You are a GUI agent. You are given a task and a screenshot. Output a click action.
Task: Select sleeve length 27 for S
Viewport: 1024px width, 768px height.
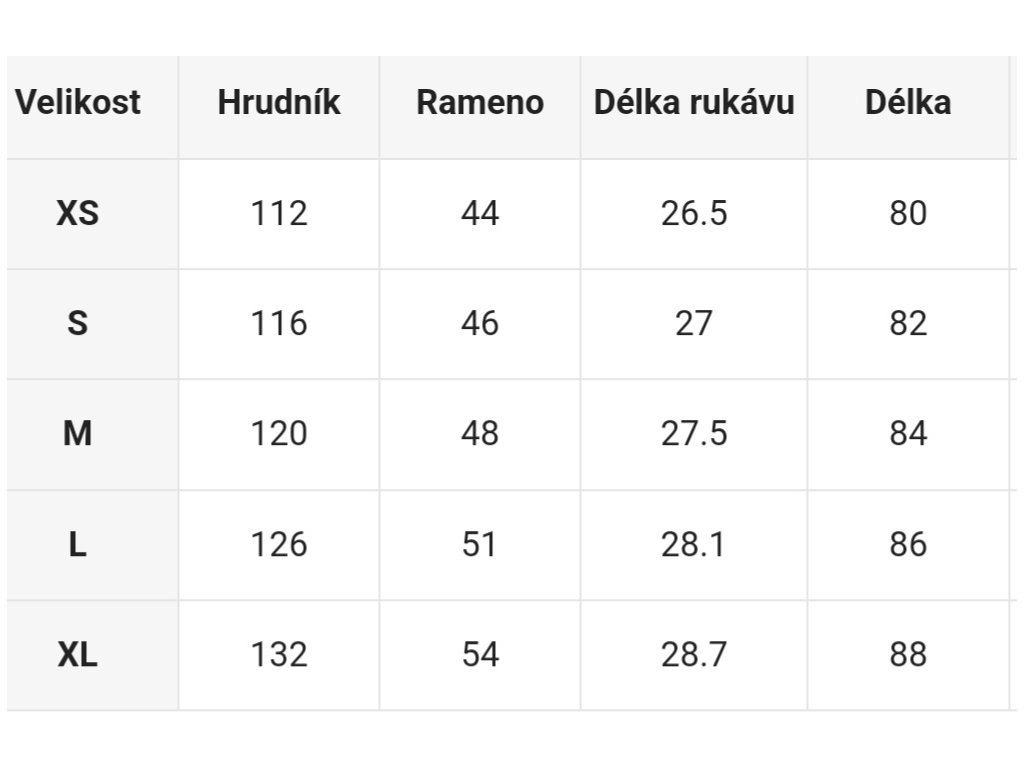click(694, 323)
